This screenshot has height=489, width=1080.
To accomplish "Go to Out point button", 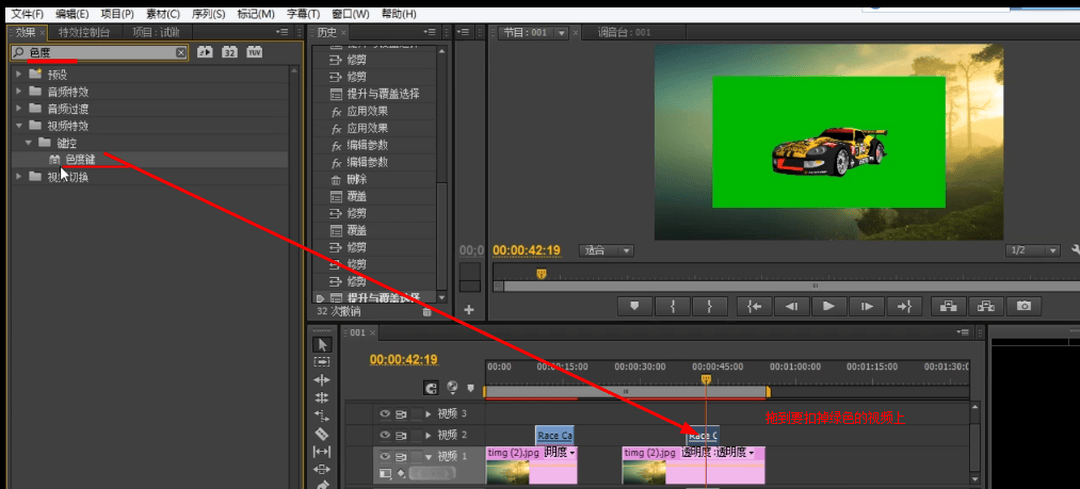I will coord(904,306).
